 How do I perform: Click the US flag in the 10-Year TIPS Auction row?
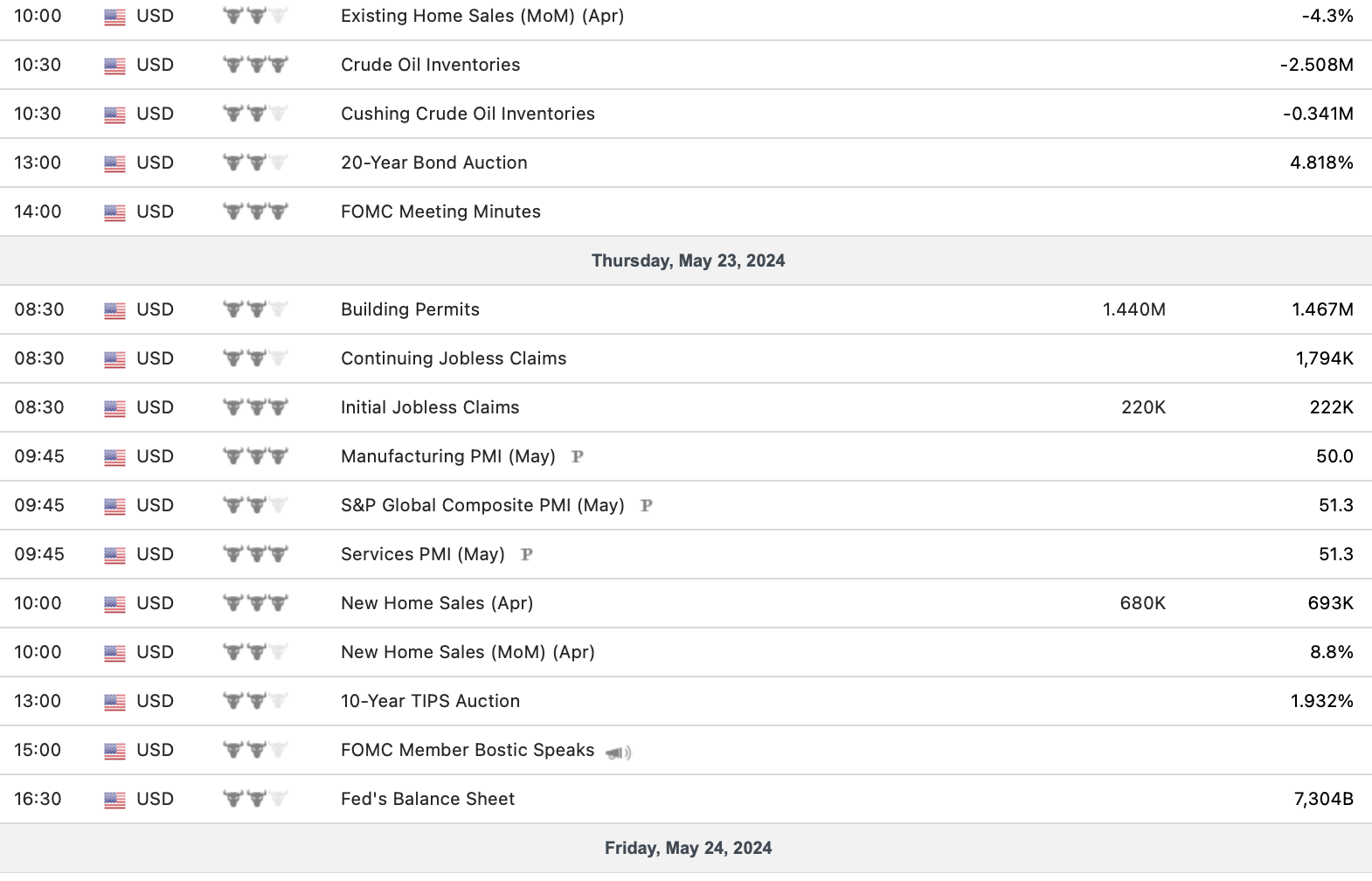114,702
